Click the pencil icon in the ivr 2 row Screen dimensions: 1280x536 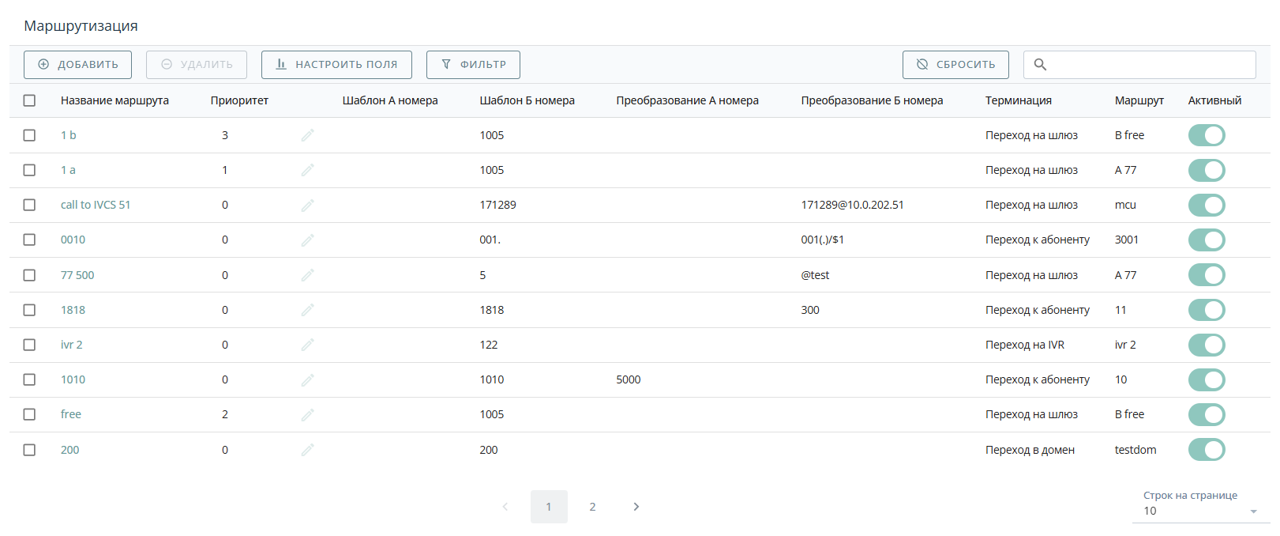[307, 345]
